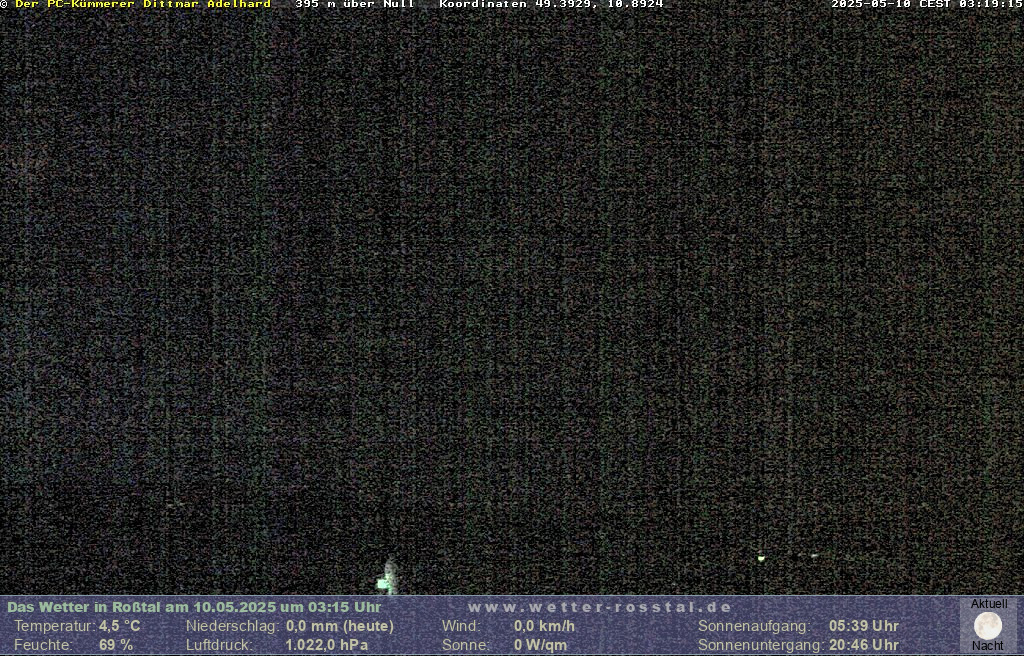Image resolution: width=1024 pixels, height=656 pixels.
Task: Select the sunrise time '05:39 Uhr'
Action: point(864,626)
